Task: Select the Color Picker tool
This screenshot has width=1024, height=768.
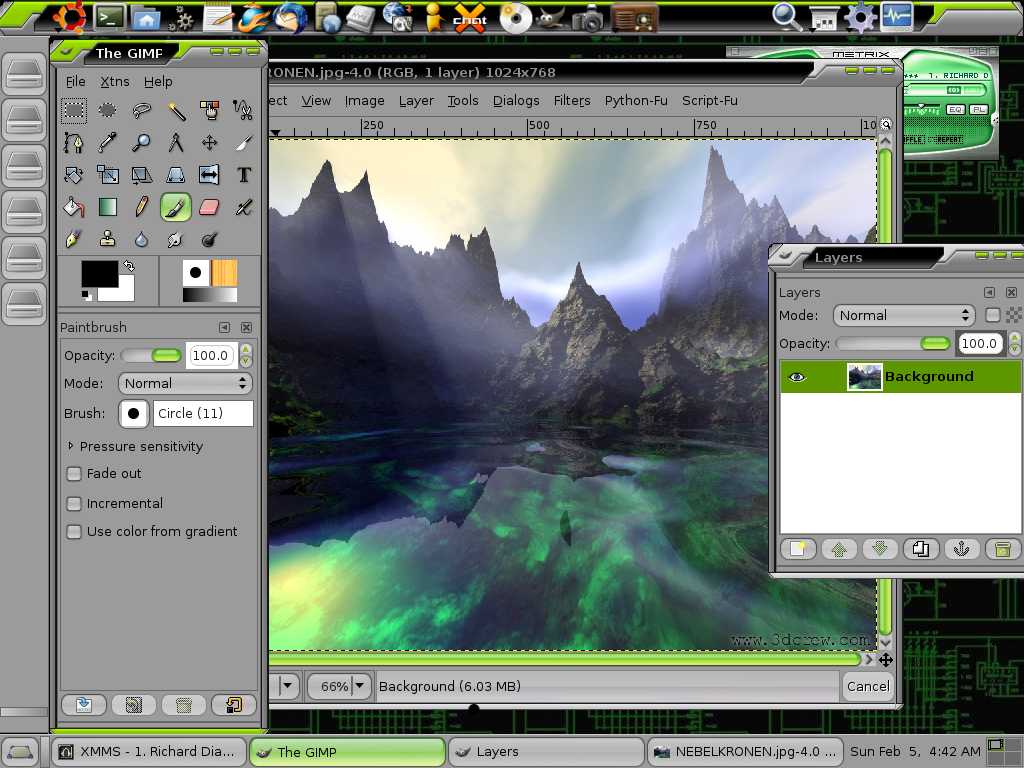Action: pyautogui.click(x=108, y=142)
